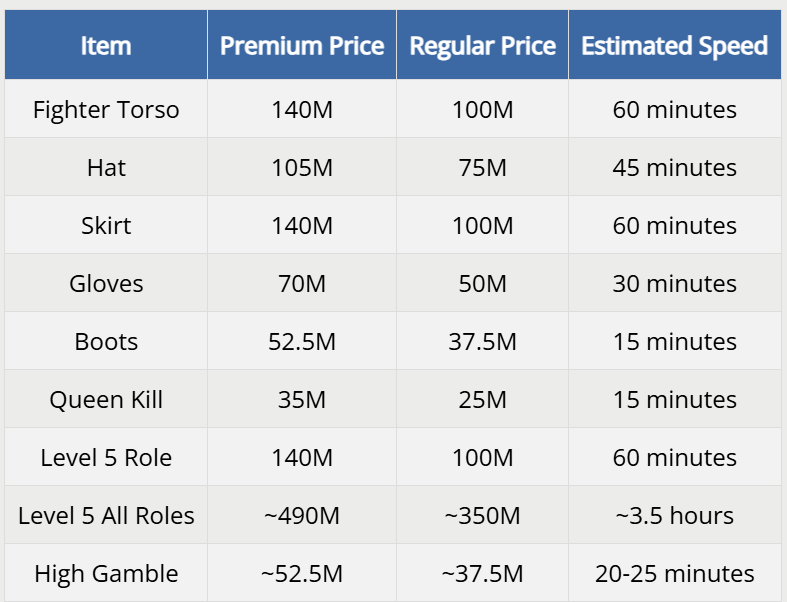The width and height of the screenshot is (787, 602).
Task: Click the Queen Kill 25M regular price
Action: coord(482,399)
